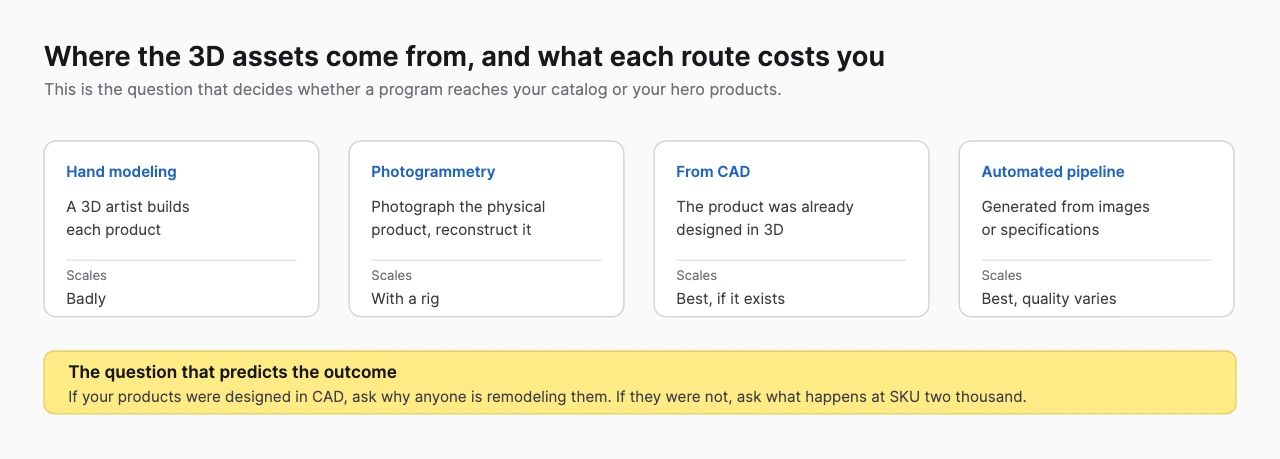Click the yellow callout text about SKU two thousand
This screenshot has width=1280, height=459.
point(547,396)
